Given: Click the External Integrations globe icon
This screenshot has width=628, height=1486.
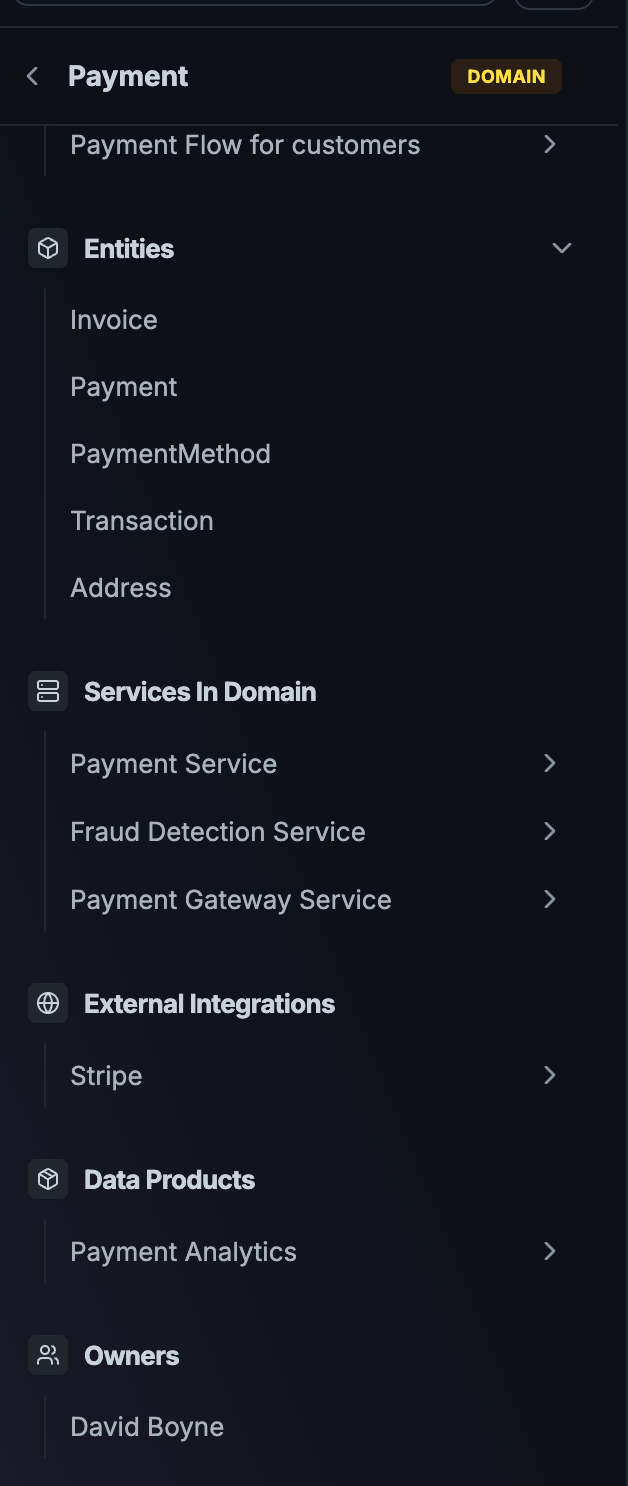Looking at the screenshot, I should pos(47,1003).
